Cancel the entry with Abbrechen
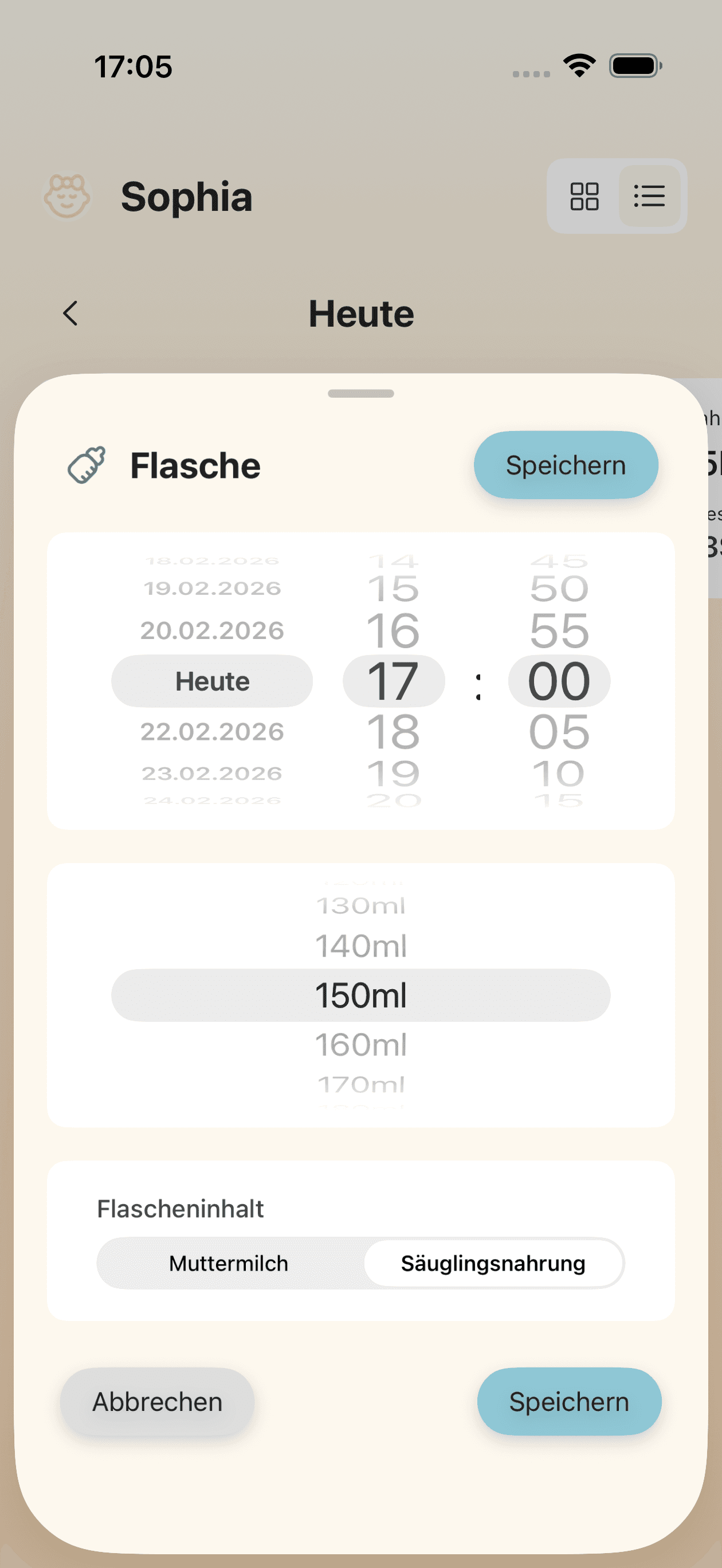 pyautogui.click(x=157, y=1402)
